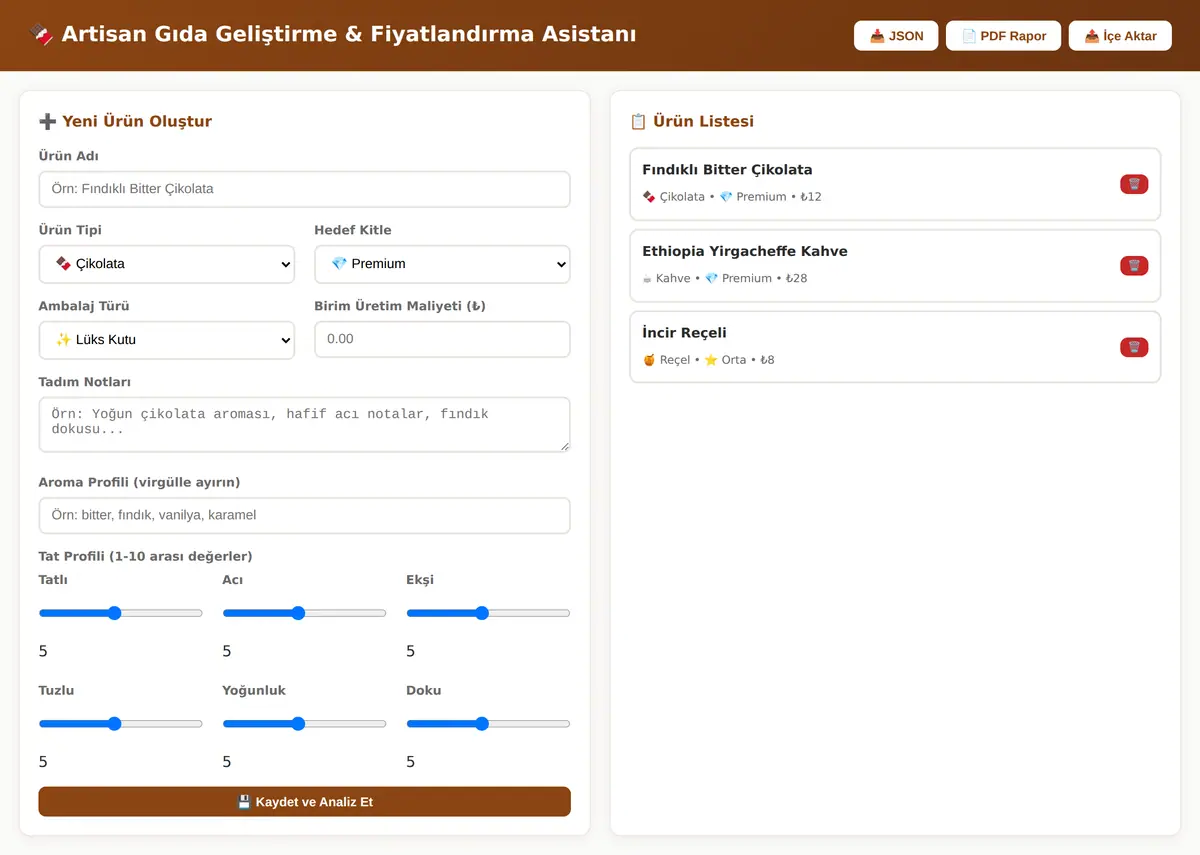The height and width of the screenshot is (855, 1200).
Task: Select the Ethiopia Yirgacheffe Kahve product title
Action: click(x=745, y=251)
